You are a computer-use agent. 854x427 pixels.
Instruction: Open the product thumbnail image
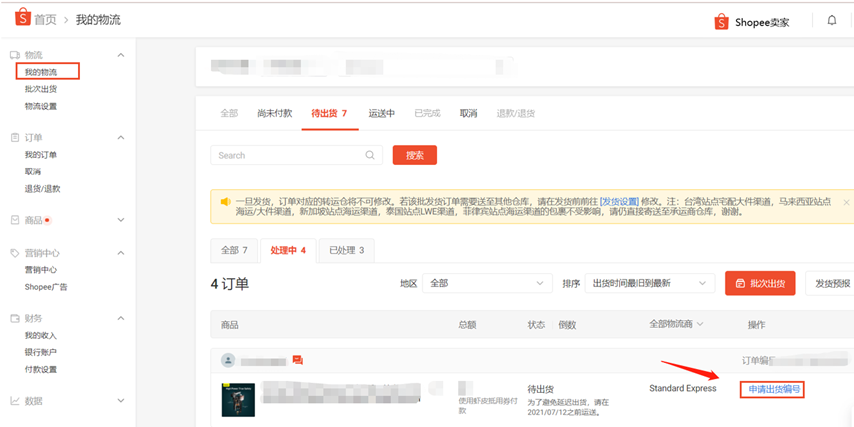tap(238, 400)
